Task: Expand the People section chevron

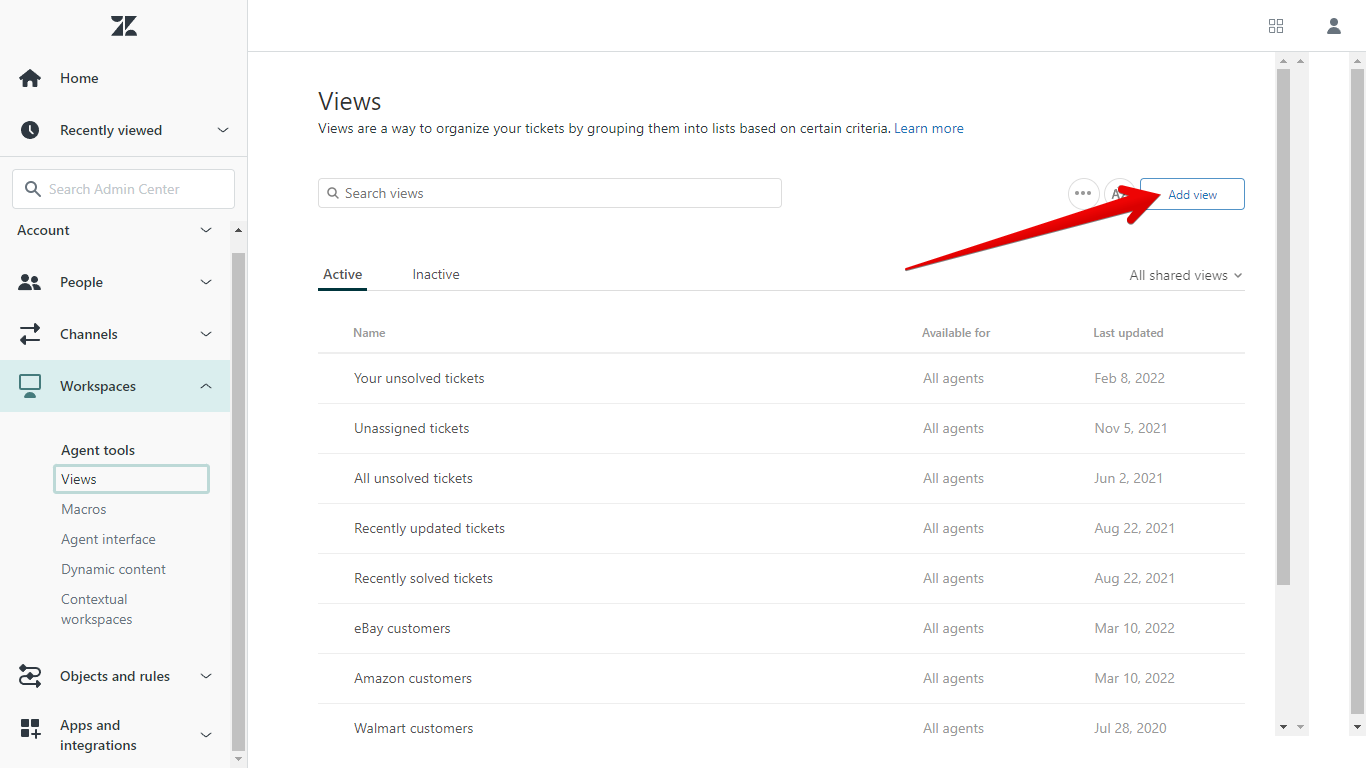Action: click(x=206, y=282)
